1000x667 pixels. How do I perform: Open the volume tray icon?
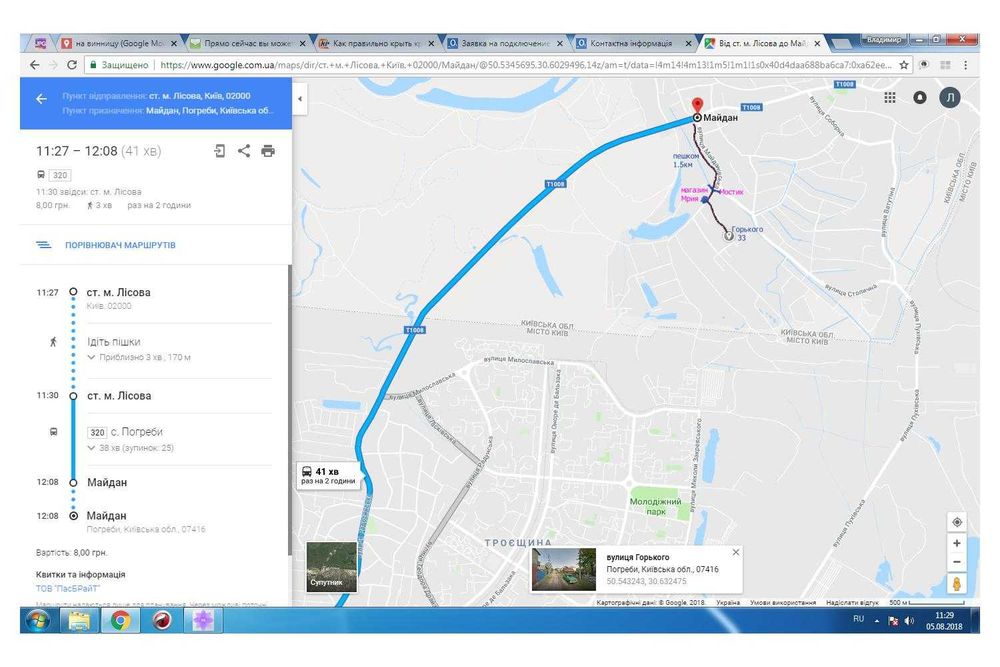pos(909,620)
